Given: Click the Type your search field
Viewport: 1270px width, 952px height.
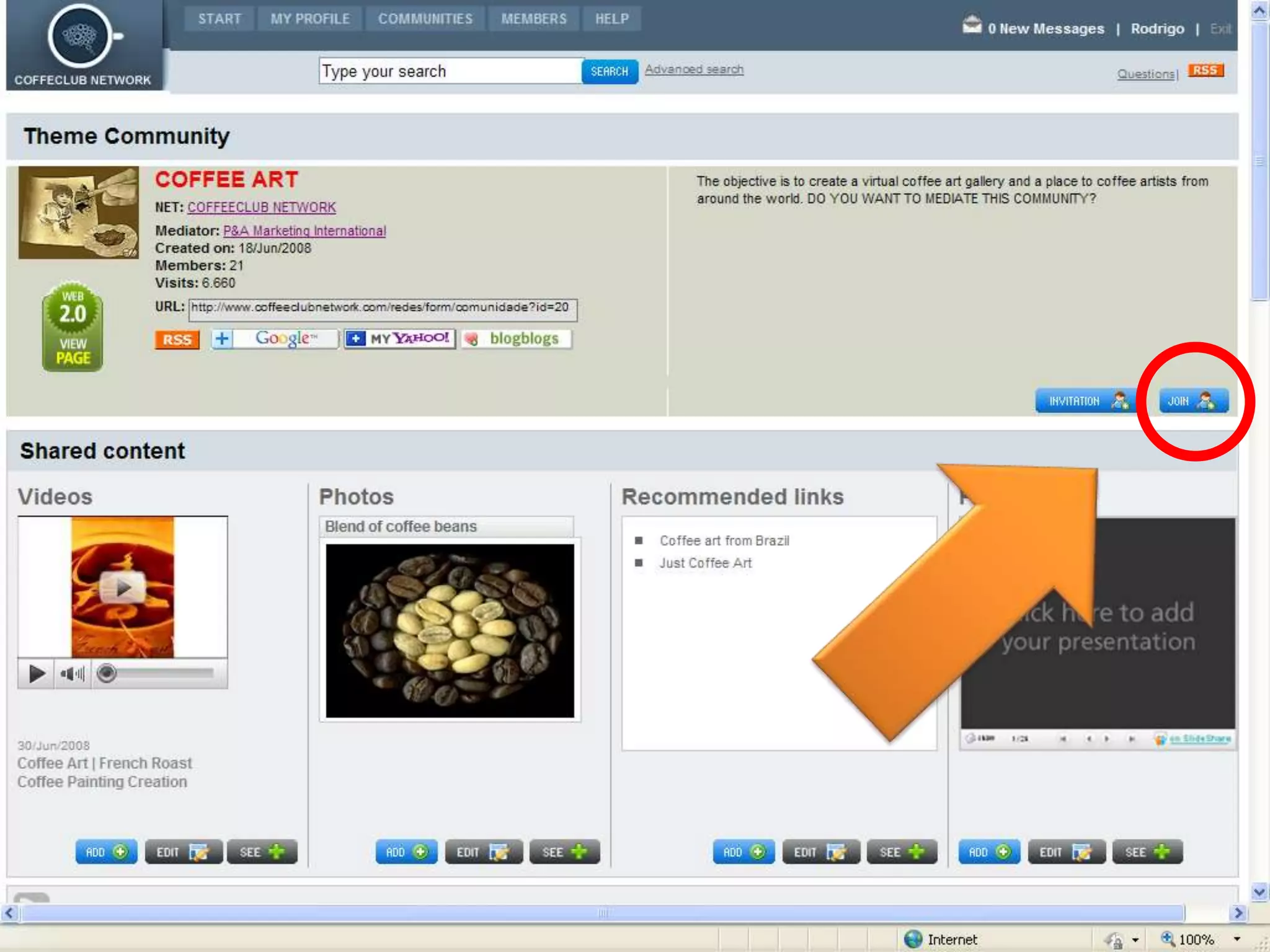Looking at the screenshot, I should (x=450, y=71).
